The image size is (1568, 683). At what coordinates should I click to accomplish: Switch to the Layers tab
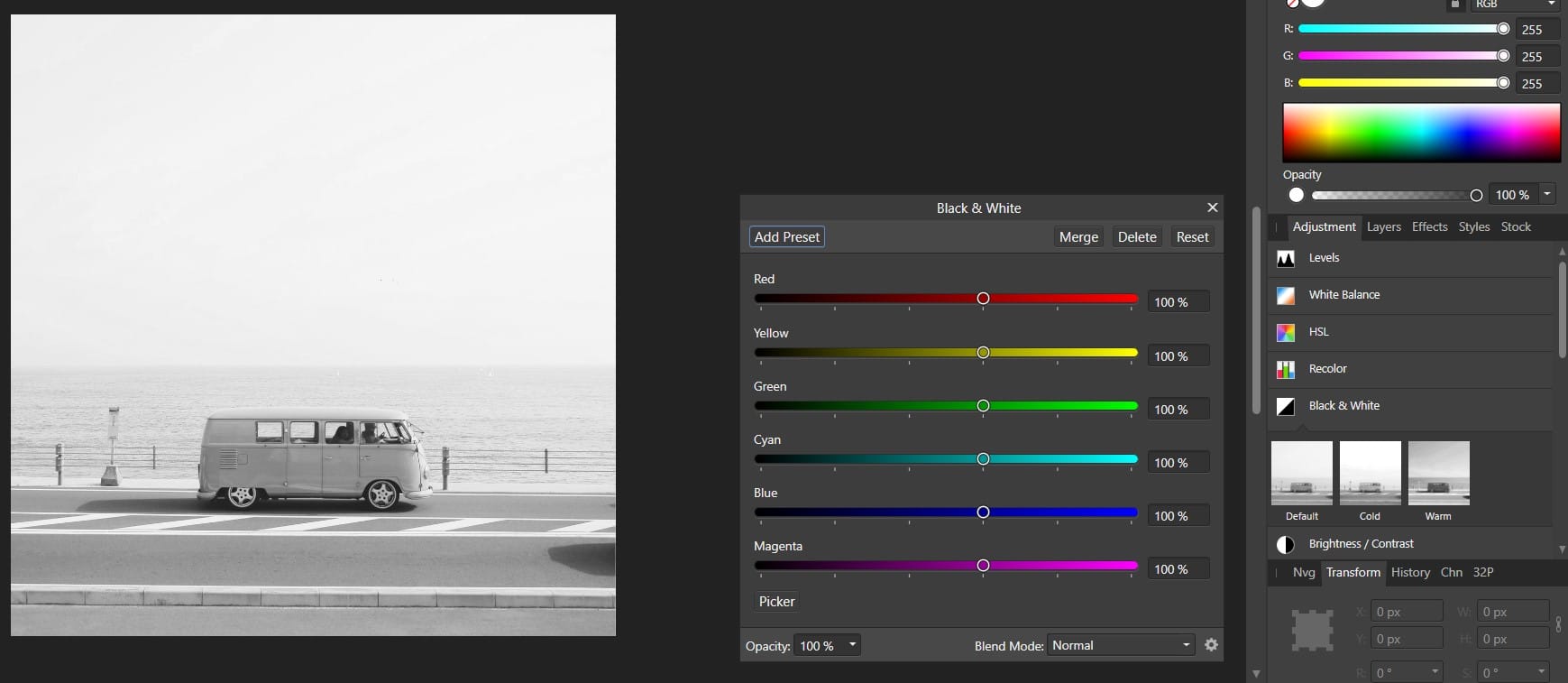pyautogui.click(x=1383, y=226)
